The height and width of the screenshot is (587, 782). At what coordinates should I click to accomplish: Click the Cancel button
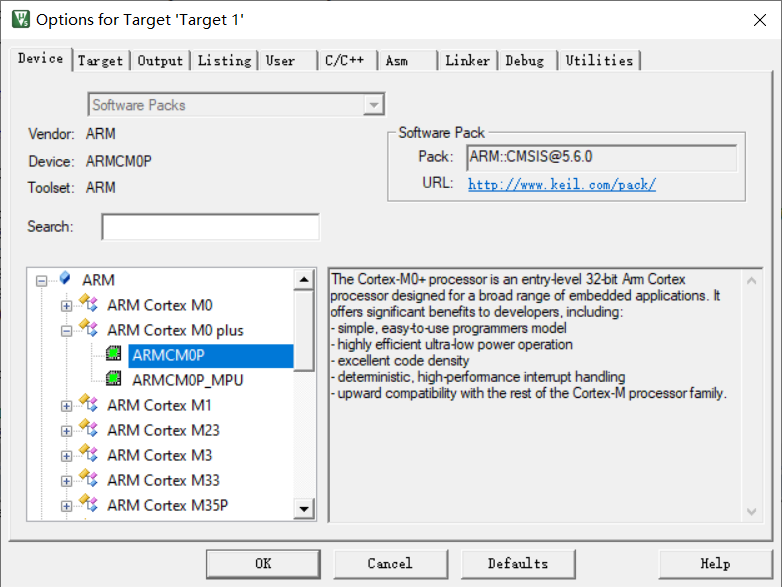tap(391, 564)
